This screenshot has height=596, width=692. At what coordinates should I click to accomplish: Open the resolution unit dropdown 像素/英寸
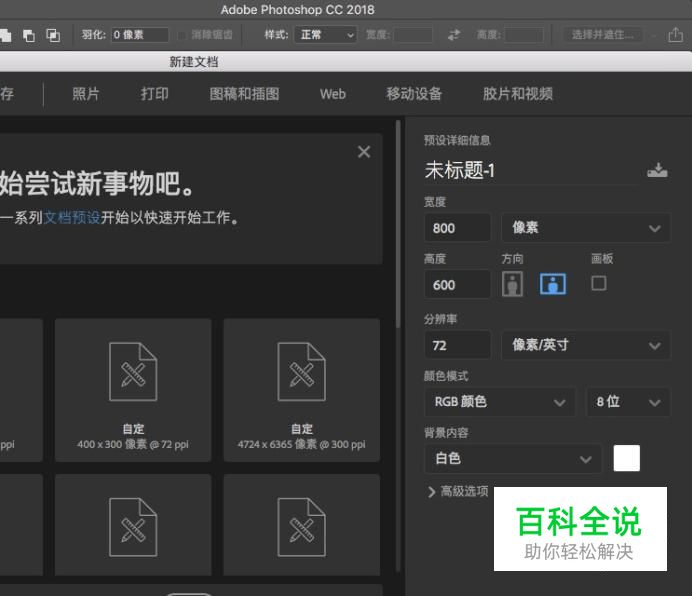[586, 345]
